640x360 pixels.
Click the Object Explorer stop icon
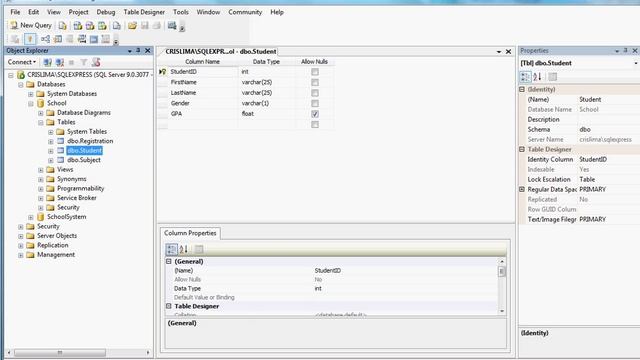point(71,62)
